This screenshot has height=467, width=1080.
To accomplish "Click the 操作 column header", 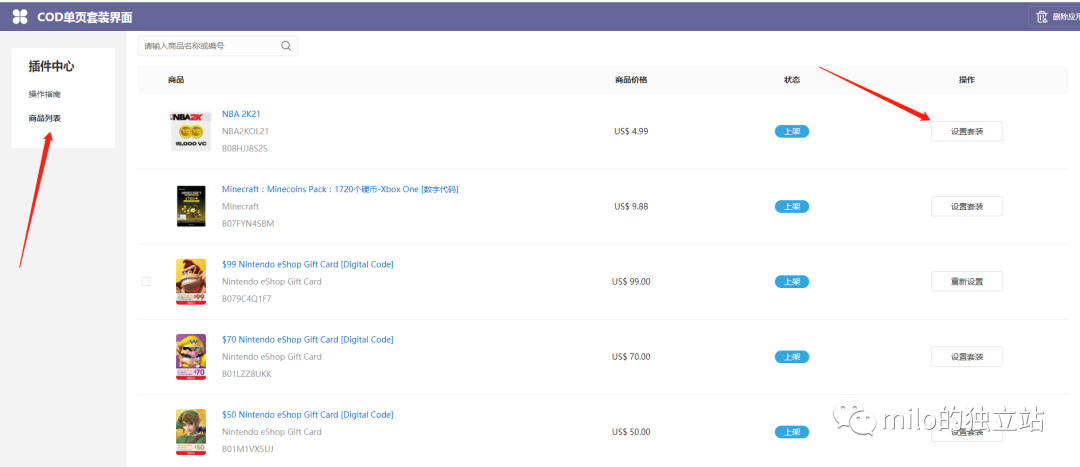I will tap(966, 80).
